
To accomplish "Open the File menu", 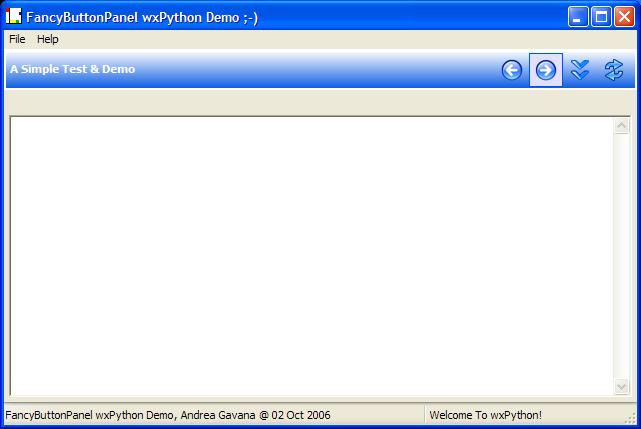I will 17,39.
